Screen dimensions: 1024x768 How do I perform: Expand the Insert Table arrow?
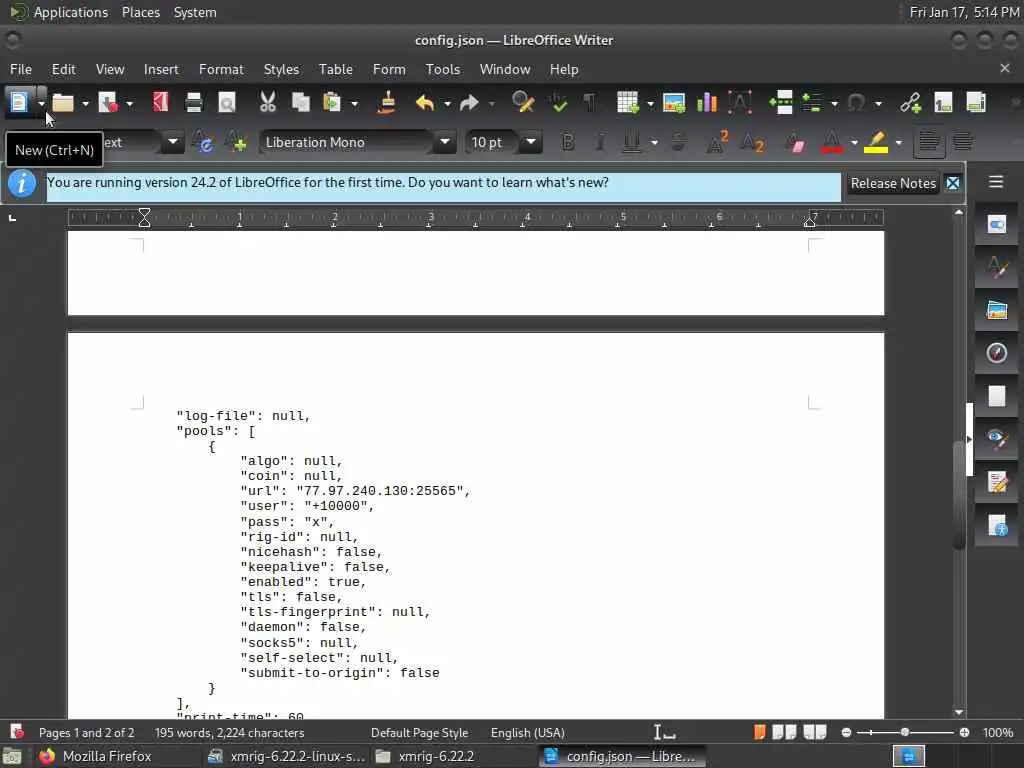click(x=650, y=103)
